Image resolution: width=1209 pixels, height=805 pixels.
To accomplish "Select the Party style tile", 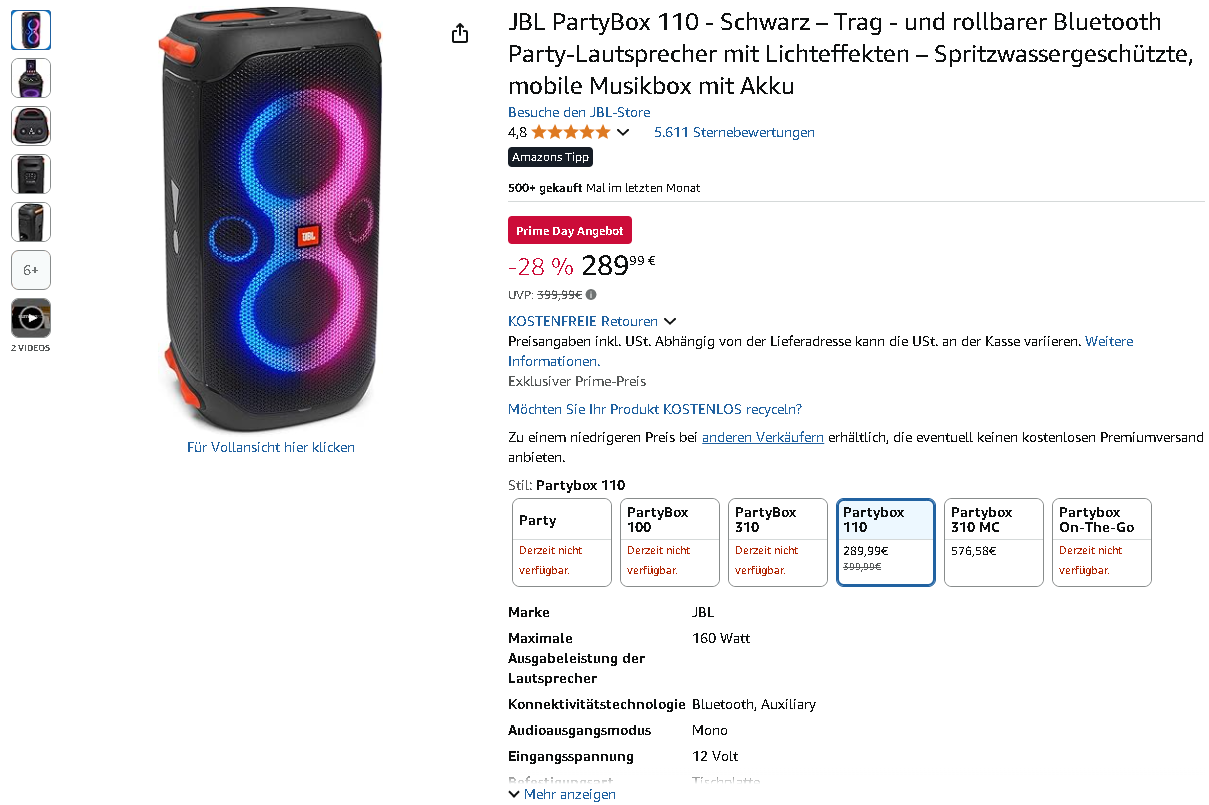I will click(x=562, y=542).
